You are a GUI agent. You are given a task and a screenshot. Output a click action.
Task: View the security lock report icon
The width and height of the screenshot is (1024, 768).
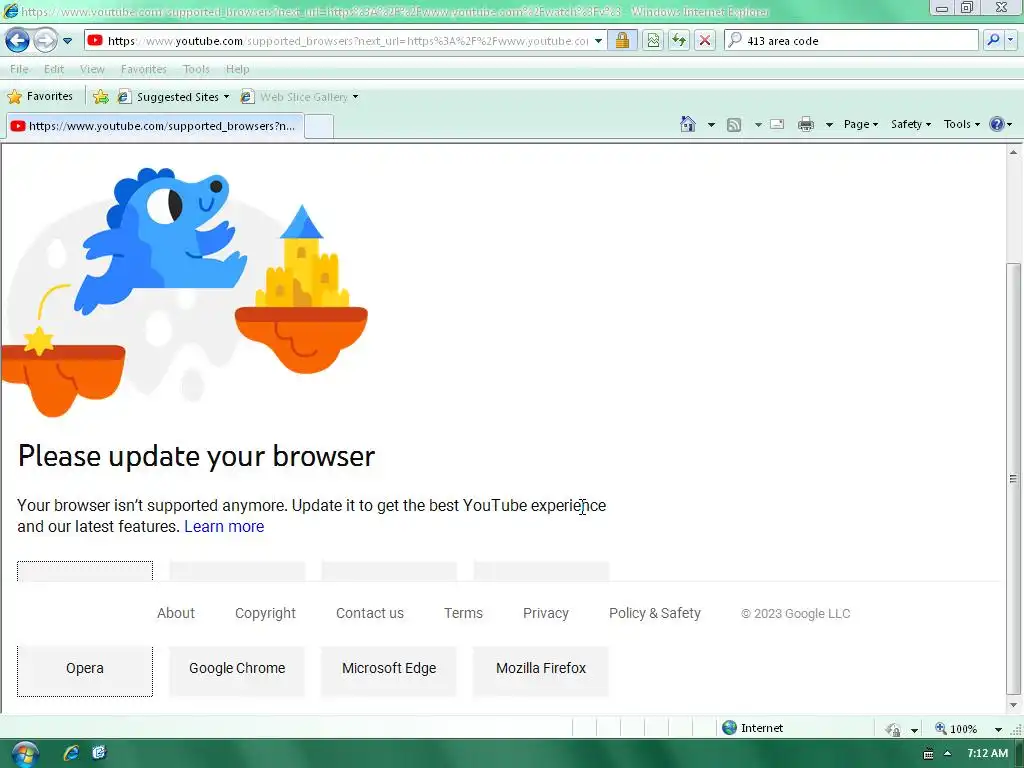tap(622, 40)
